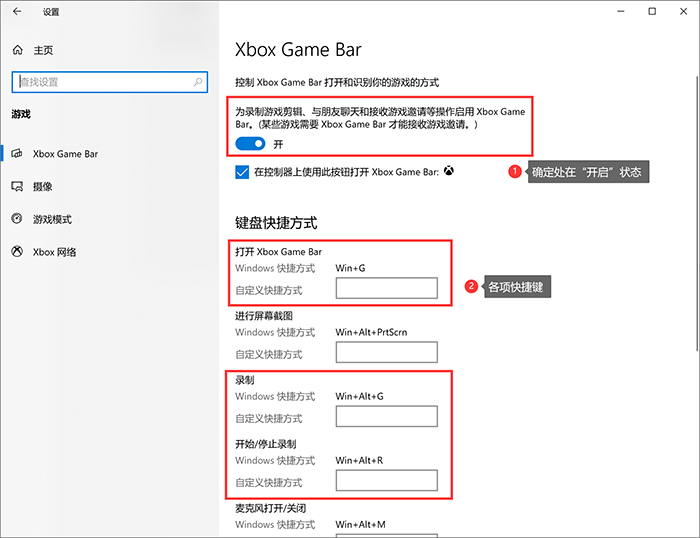This screenshot has height=538, width=700.
Task: Click custom shortcut field for 进行屏幕截图
Action: (x=387, y=352)
